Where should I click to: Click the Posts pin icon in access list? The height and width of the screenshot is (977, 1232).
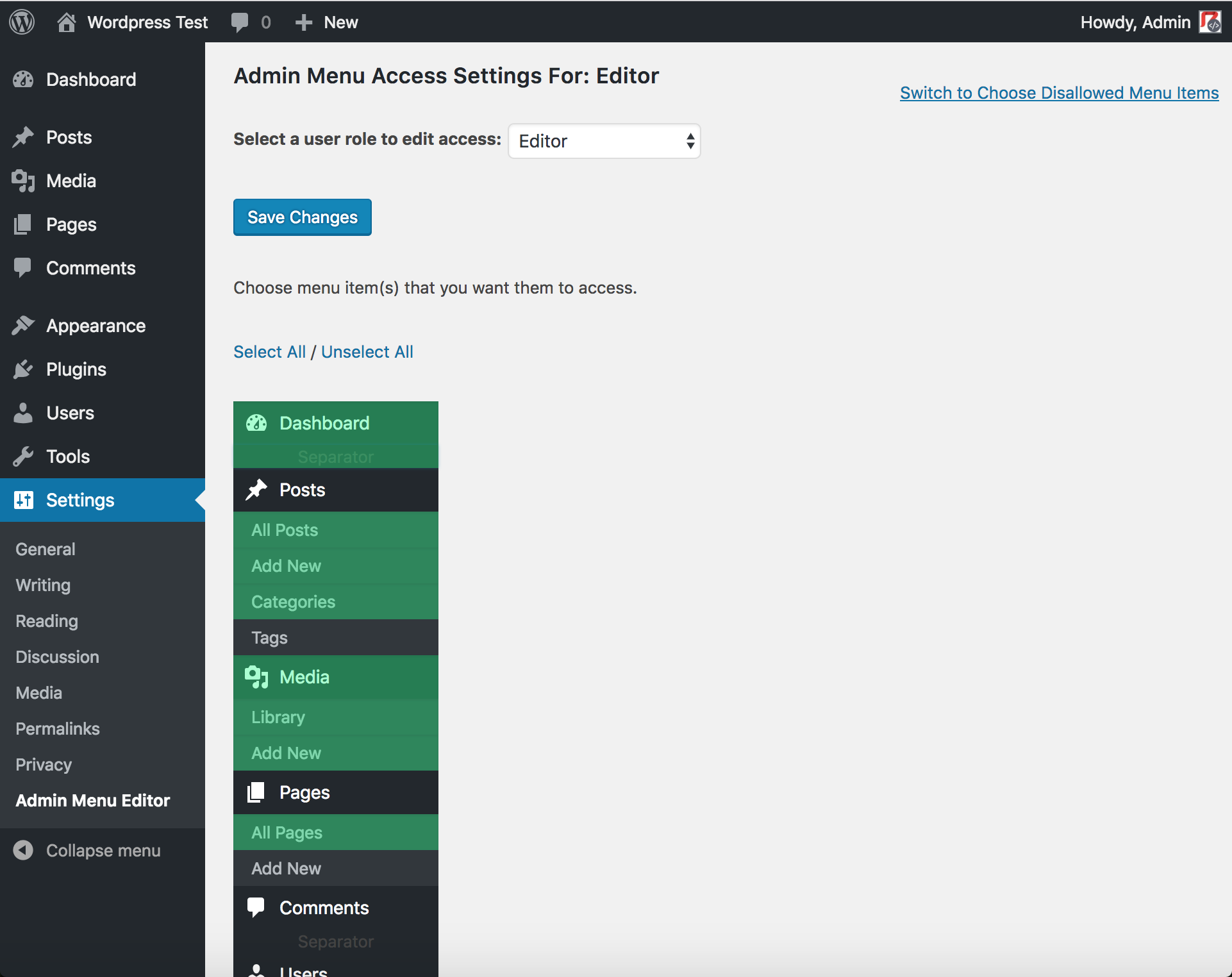coord(256,490)
